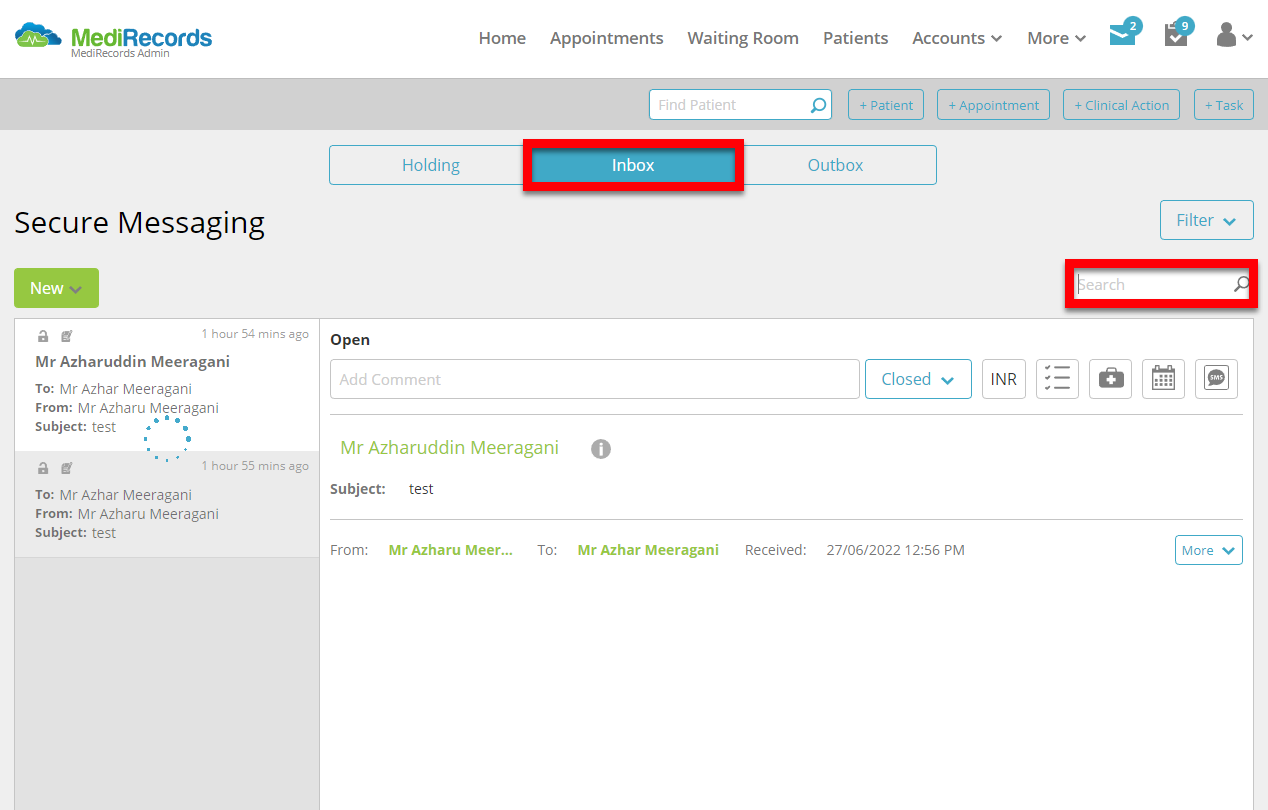Image resolution: width=1268 pixels, height=810 pixels.
Task: Click sender link Mr Azharu Meer...
Action: pos(450,550)
